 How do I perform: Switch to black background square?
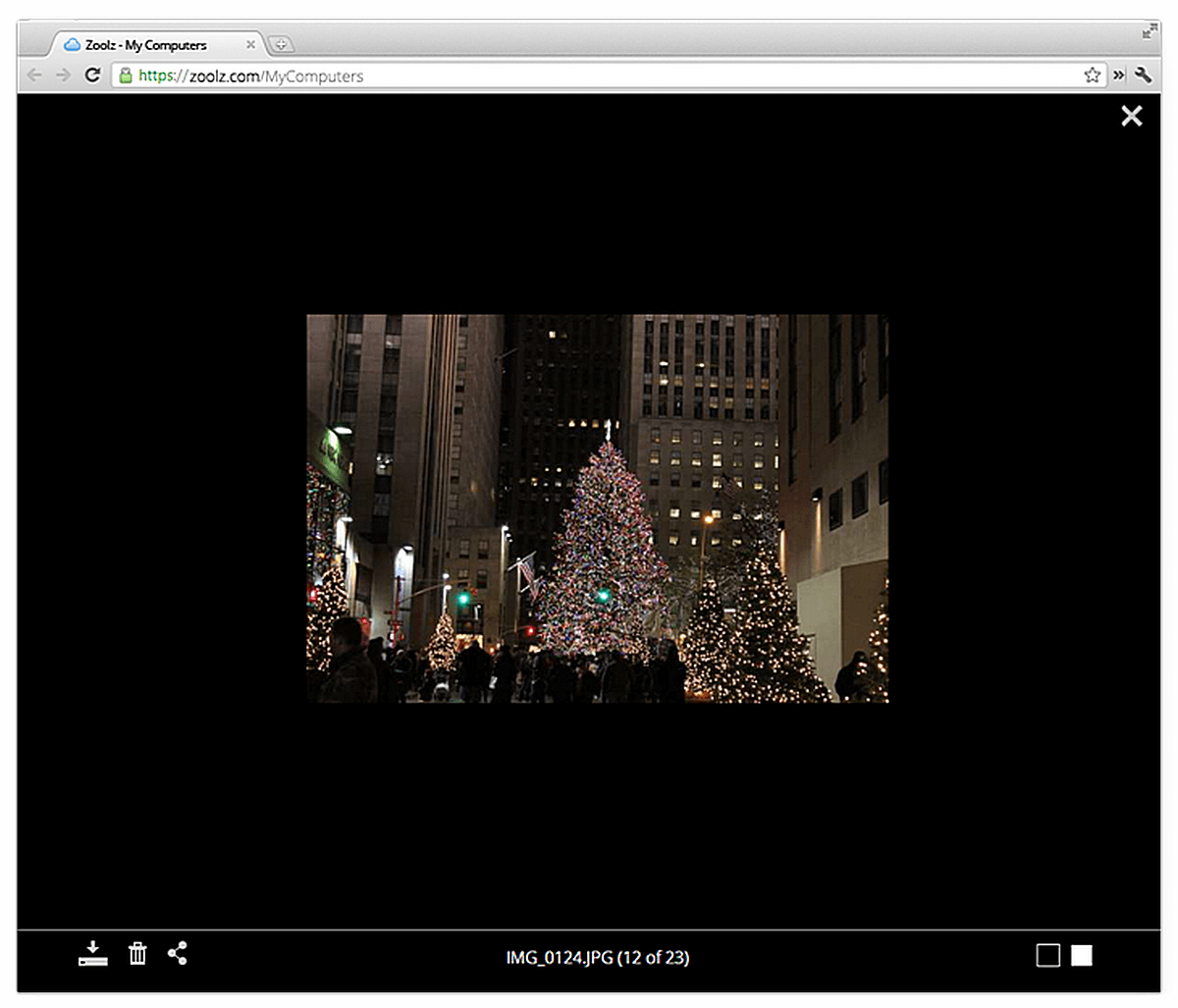1048,955
